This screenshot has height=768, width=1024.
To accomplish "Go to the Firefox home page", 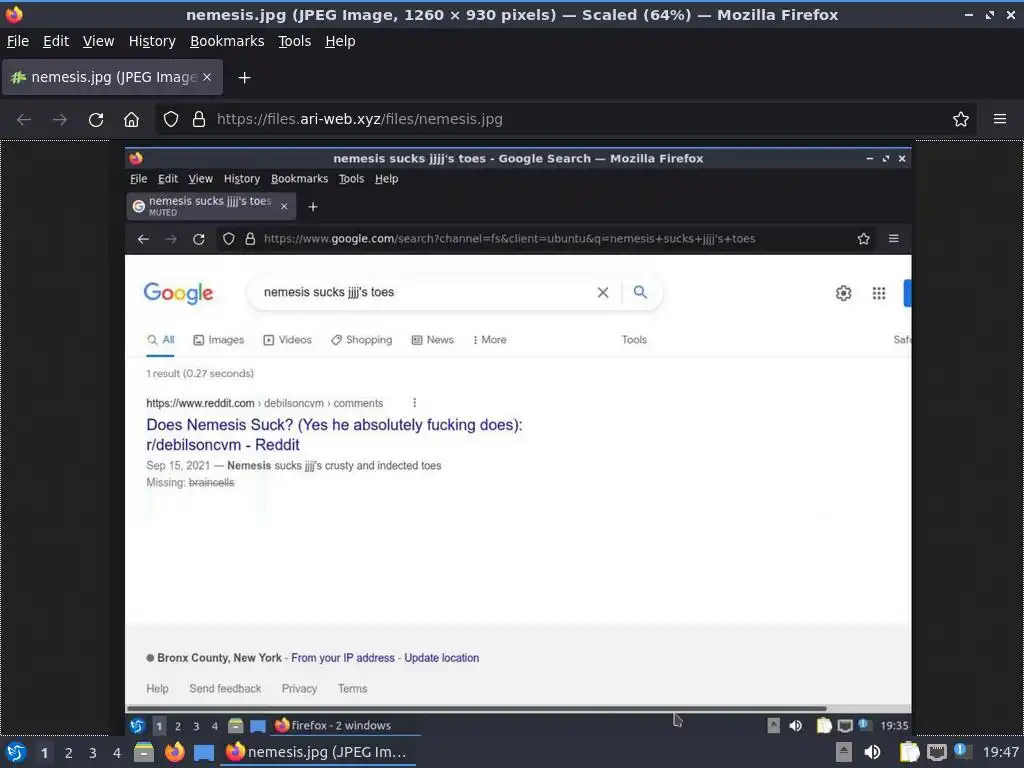I will coord(131,120).
